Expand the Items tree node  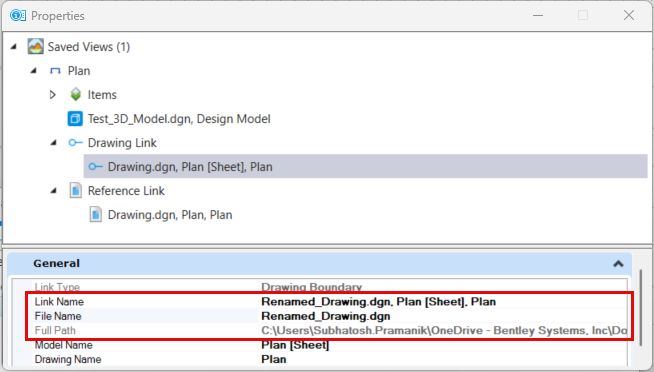[x=53, y=95]
